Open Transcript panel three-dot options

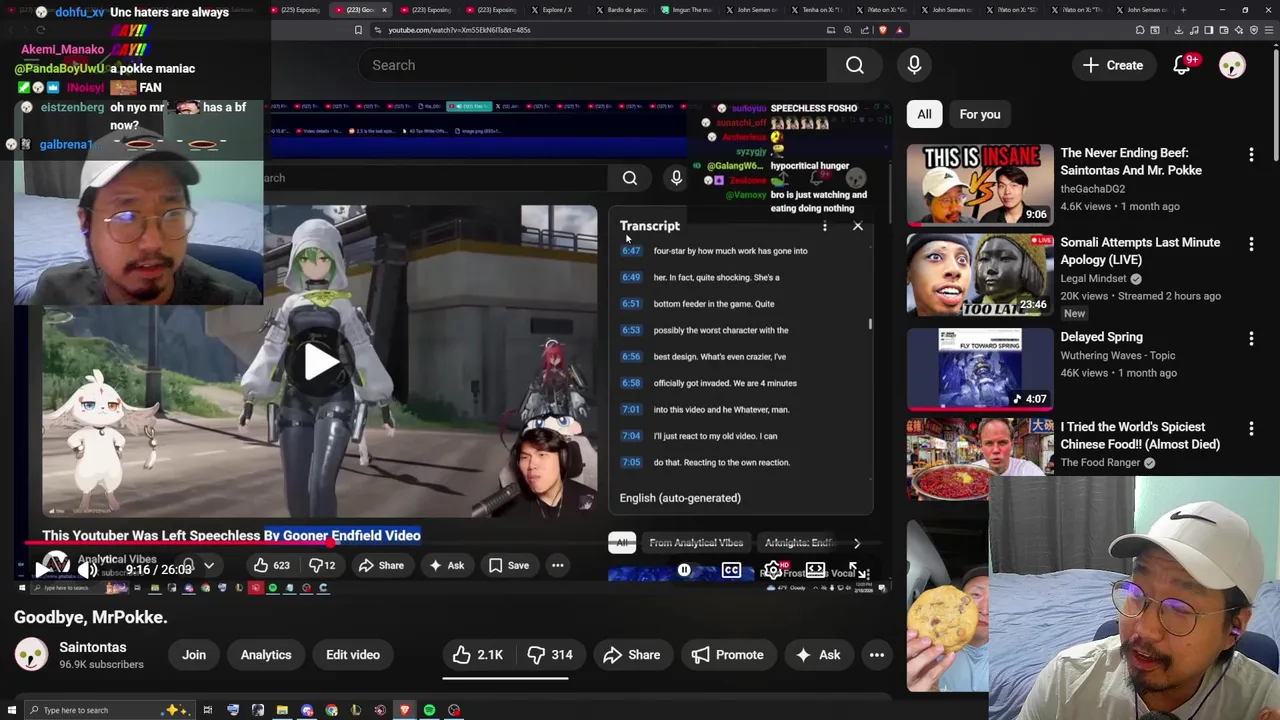click(x=825, y=226)
